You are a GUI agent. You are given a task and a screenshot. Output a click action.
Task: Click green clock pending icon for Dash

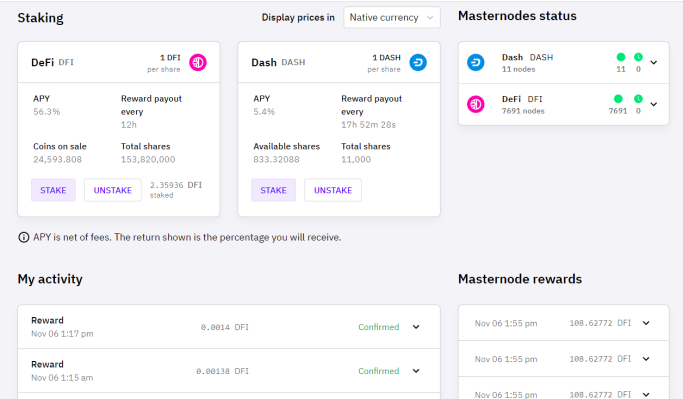[638, 57]
